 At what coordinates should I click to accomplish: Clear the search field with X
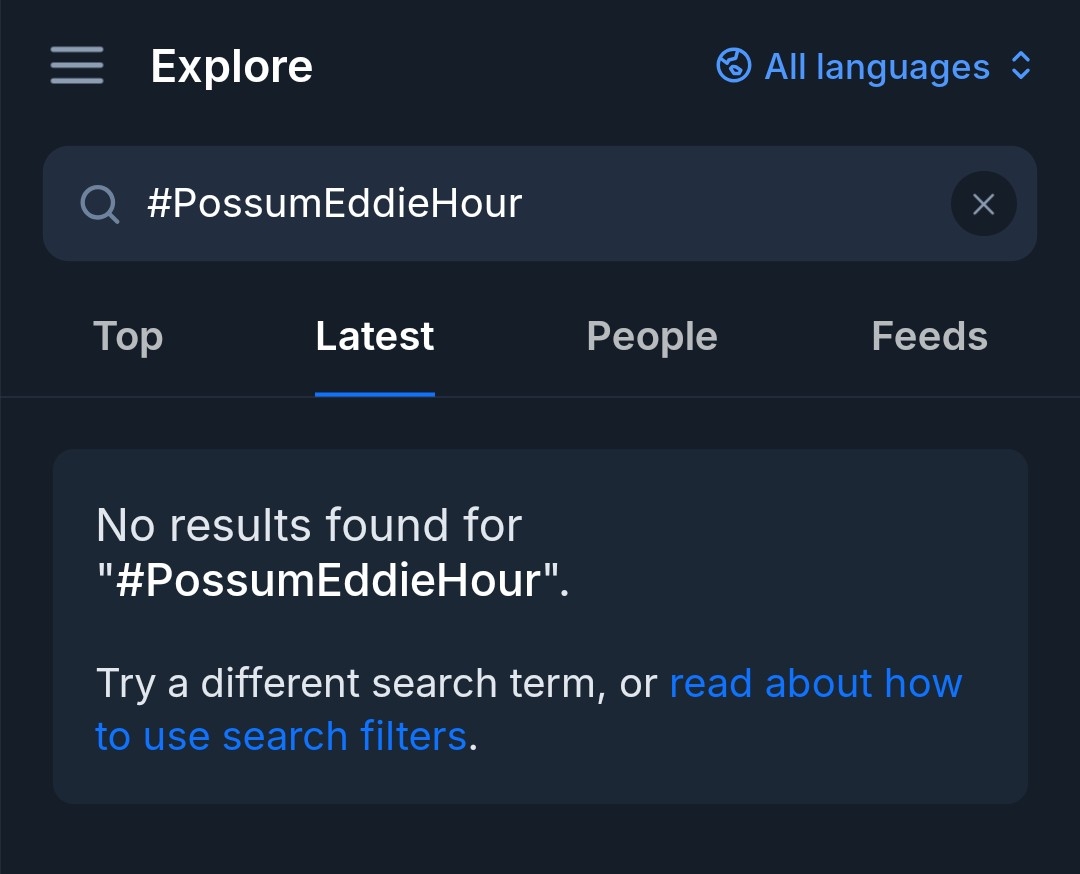click(x=983, y=204)
